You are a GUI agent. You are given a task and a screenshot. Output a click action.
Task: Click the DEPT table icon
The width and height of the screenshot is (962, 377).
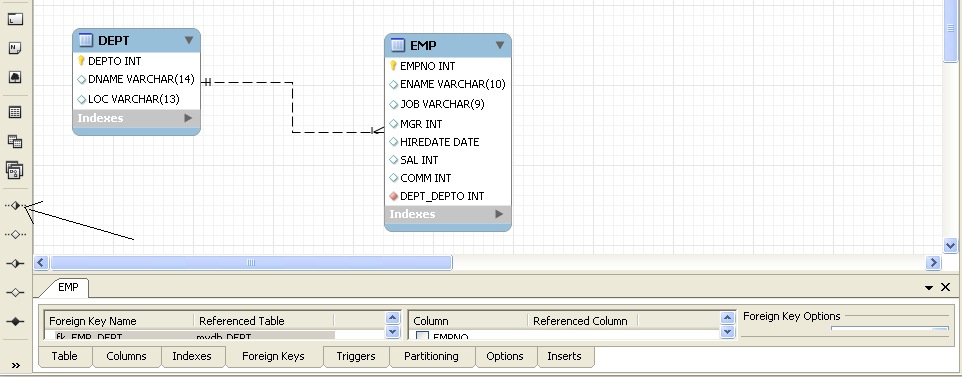(87, 41)
